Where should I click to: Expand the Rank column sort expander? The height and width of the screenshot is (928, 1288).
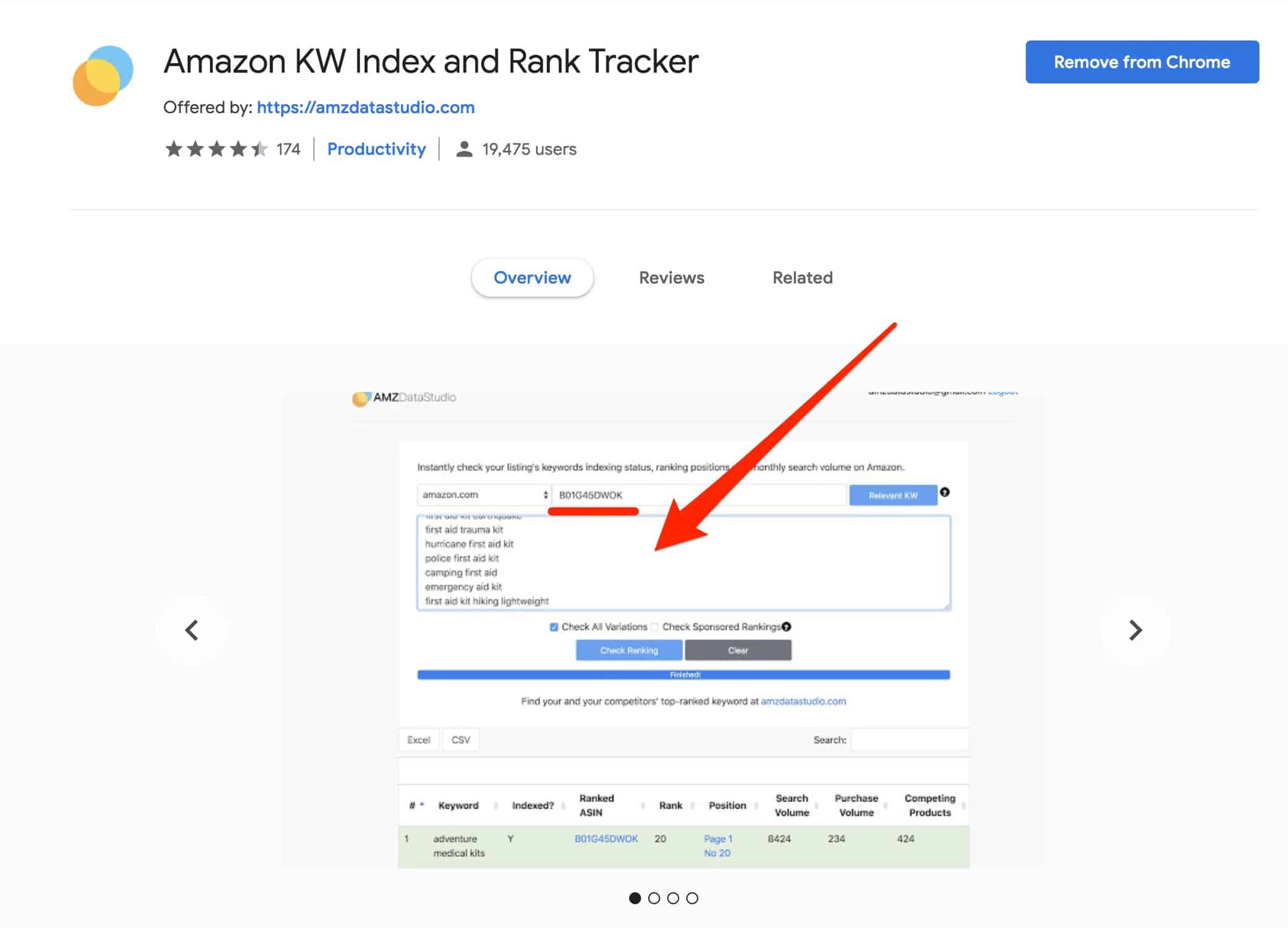pos(692,800)
